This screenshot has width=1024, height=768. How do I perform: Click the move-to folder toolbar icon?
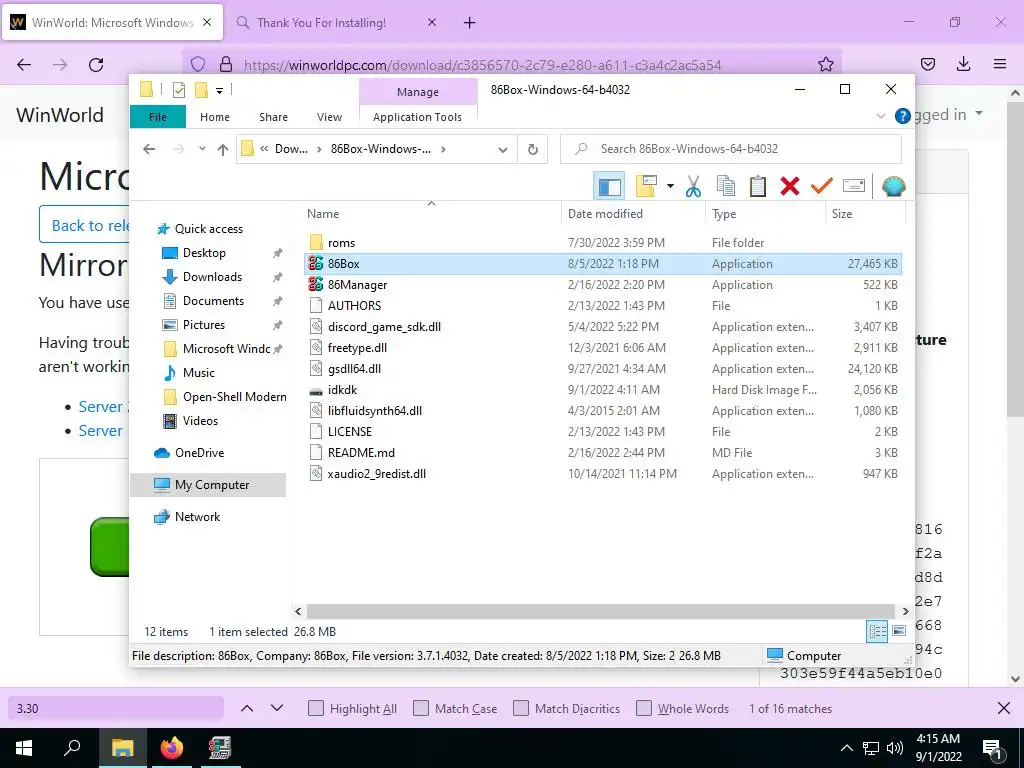coord(646,187)
